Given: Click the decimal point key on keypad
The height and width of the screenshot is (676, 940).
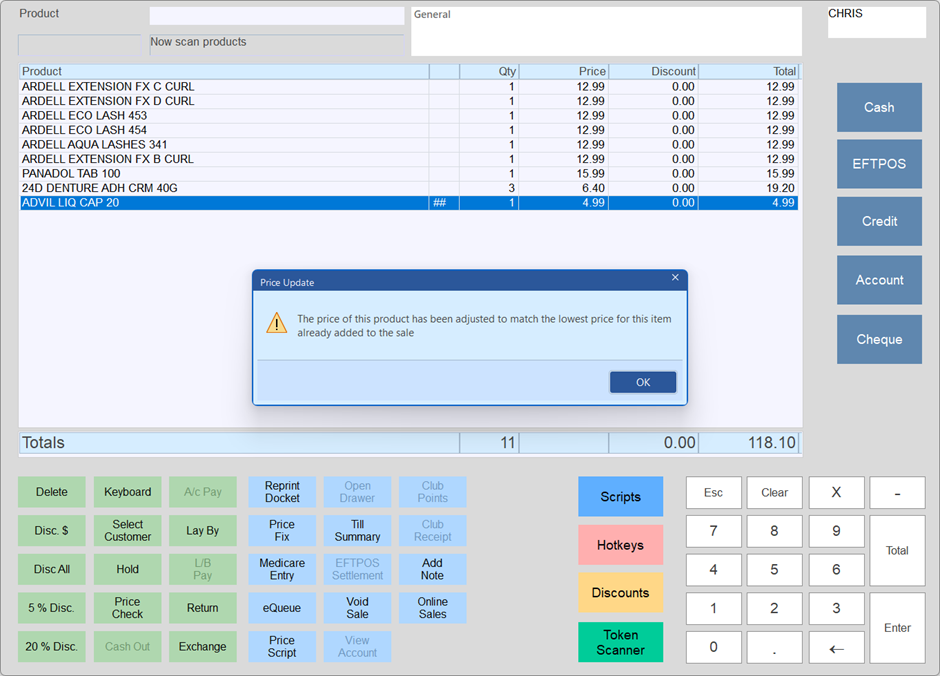Looking at the screenshot, I should [775, 647].
